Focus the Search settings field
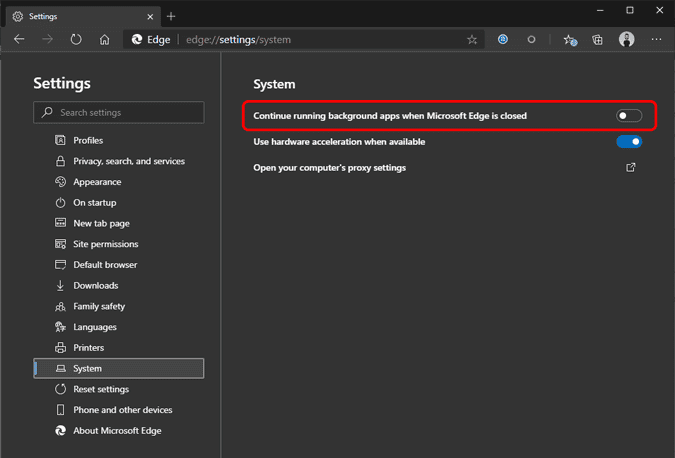675x458 pixels. click(119, 113)
